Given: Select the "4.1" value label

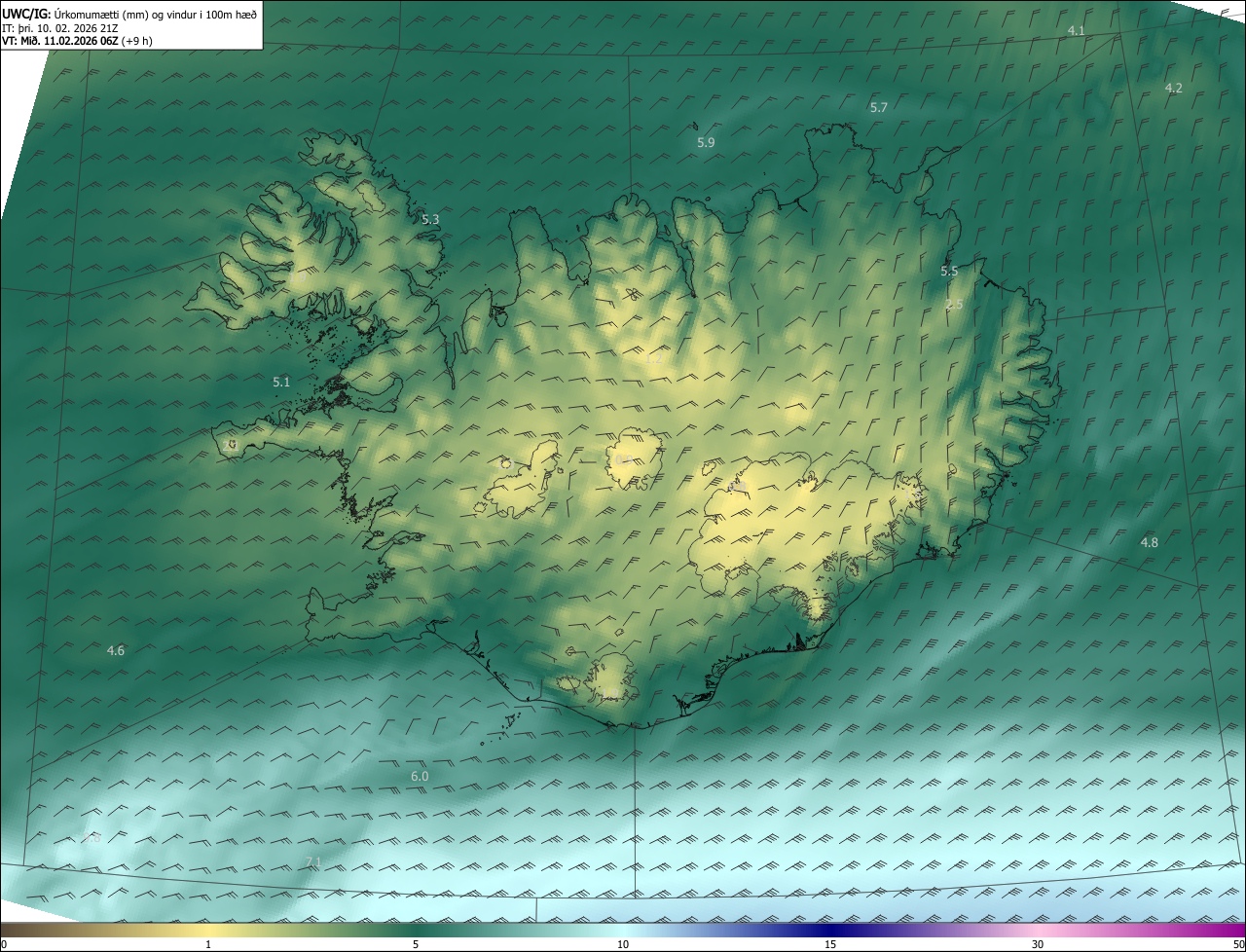Looking at the screenshot, I should (1076, 31).
